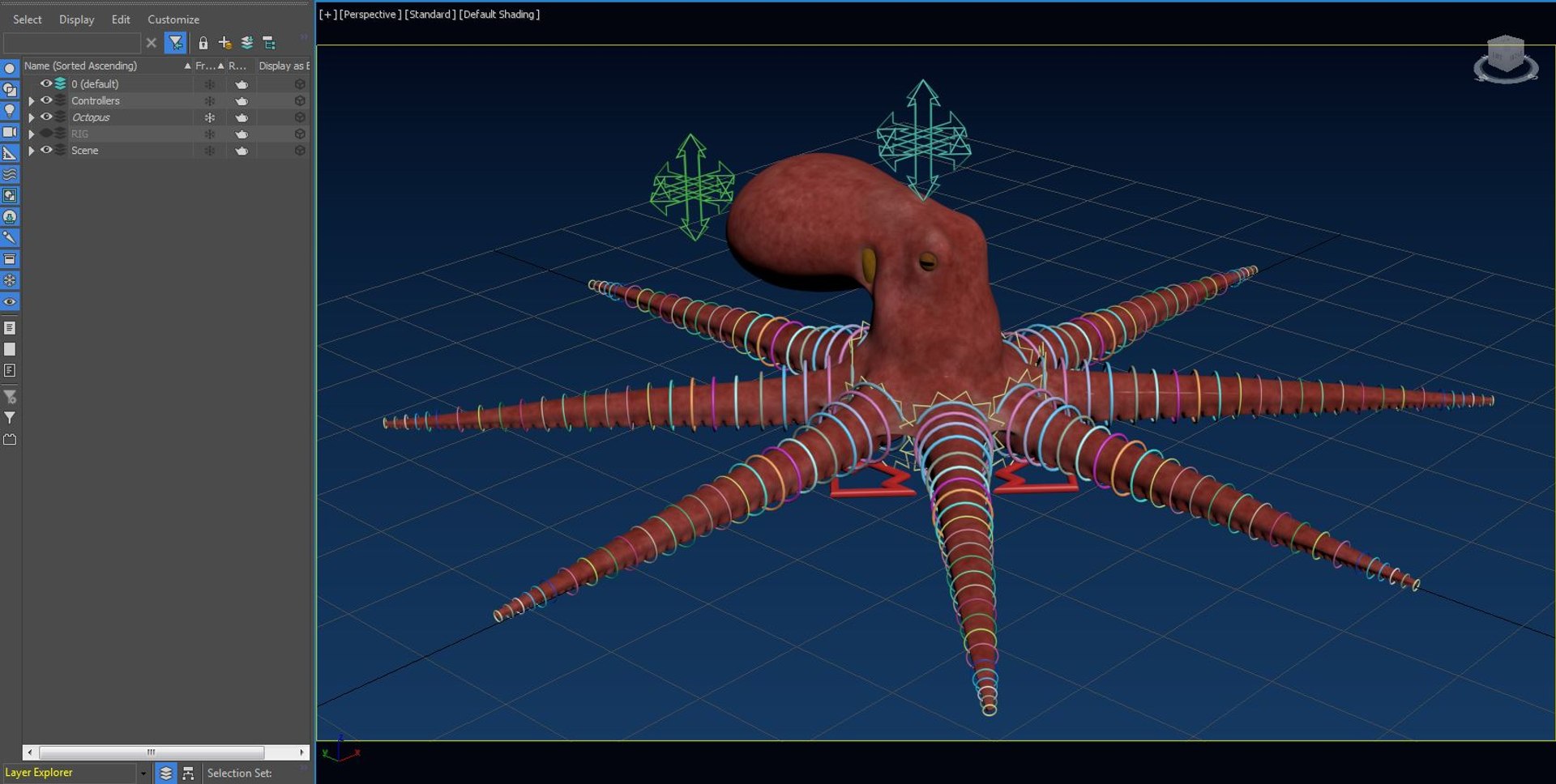Expand the RIG layer
This screenshot has width=1556, height=784.
pyautogui.click(x=32, y=134)
